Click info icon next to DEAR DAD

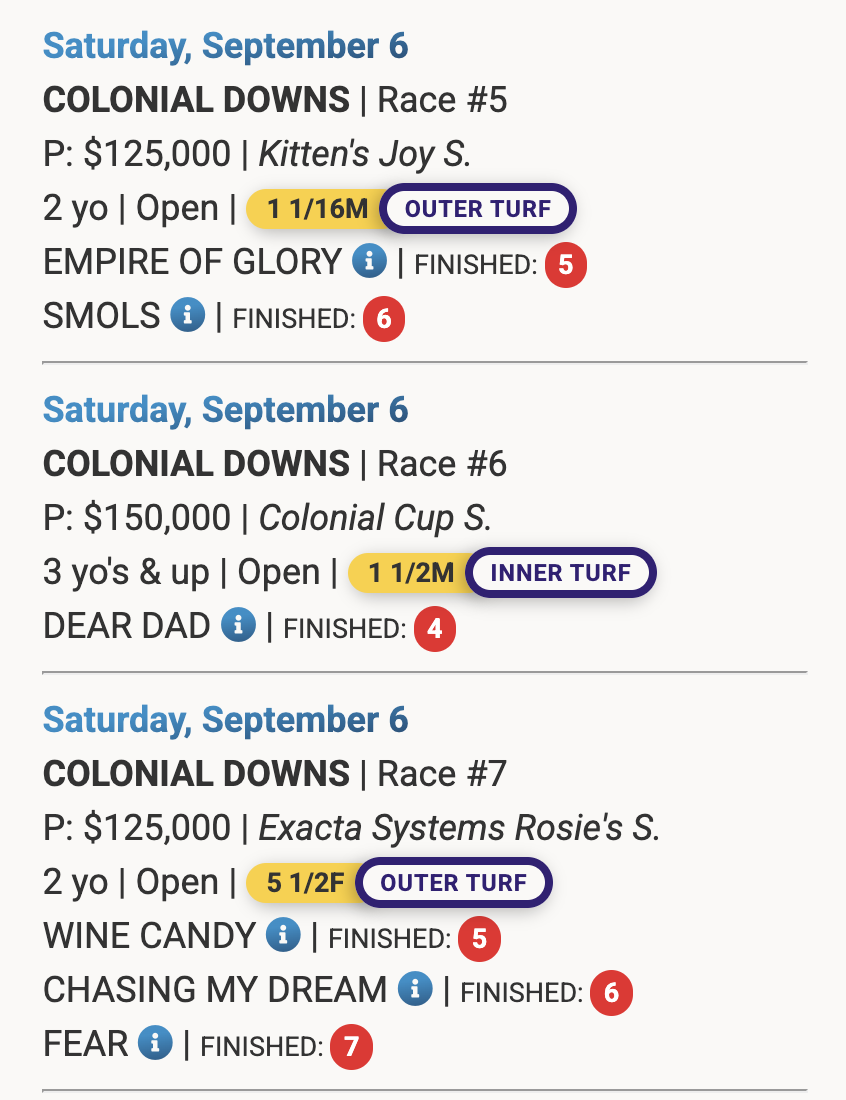tap(238, 627)
